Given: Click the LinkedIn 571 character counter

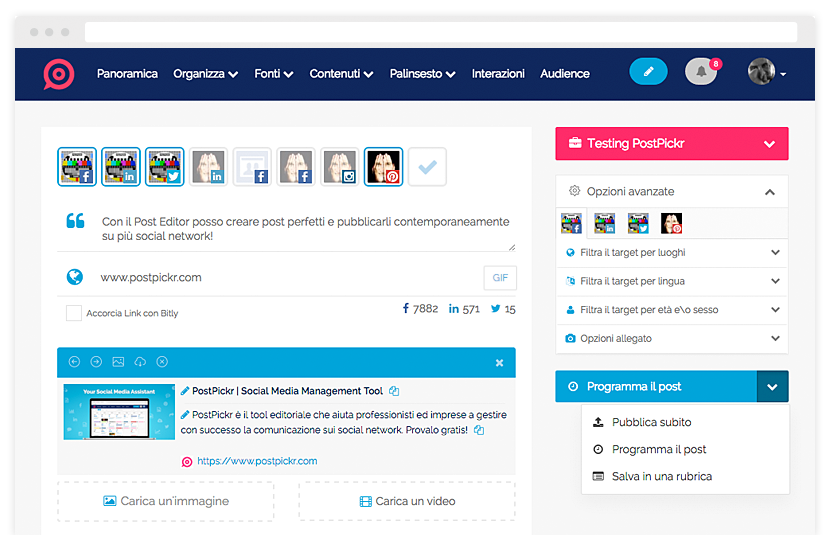Looking at the screenshot, I should coord(464,309).
